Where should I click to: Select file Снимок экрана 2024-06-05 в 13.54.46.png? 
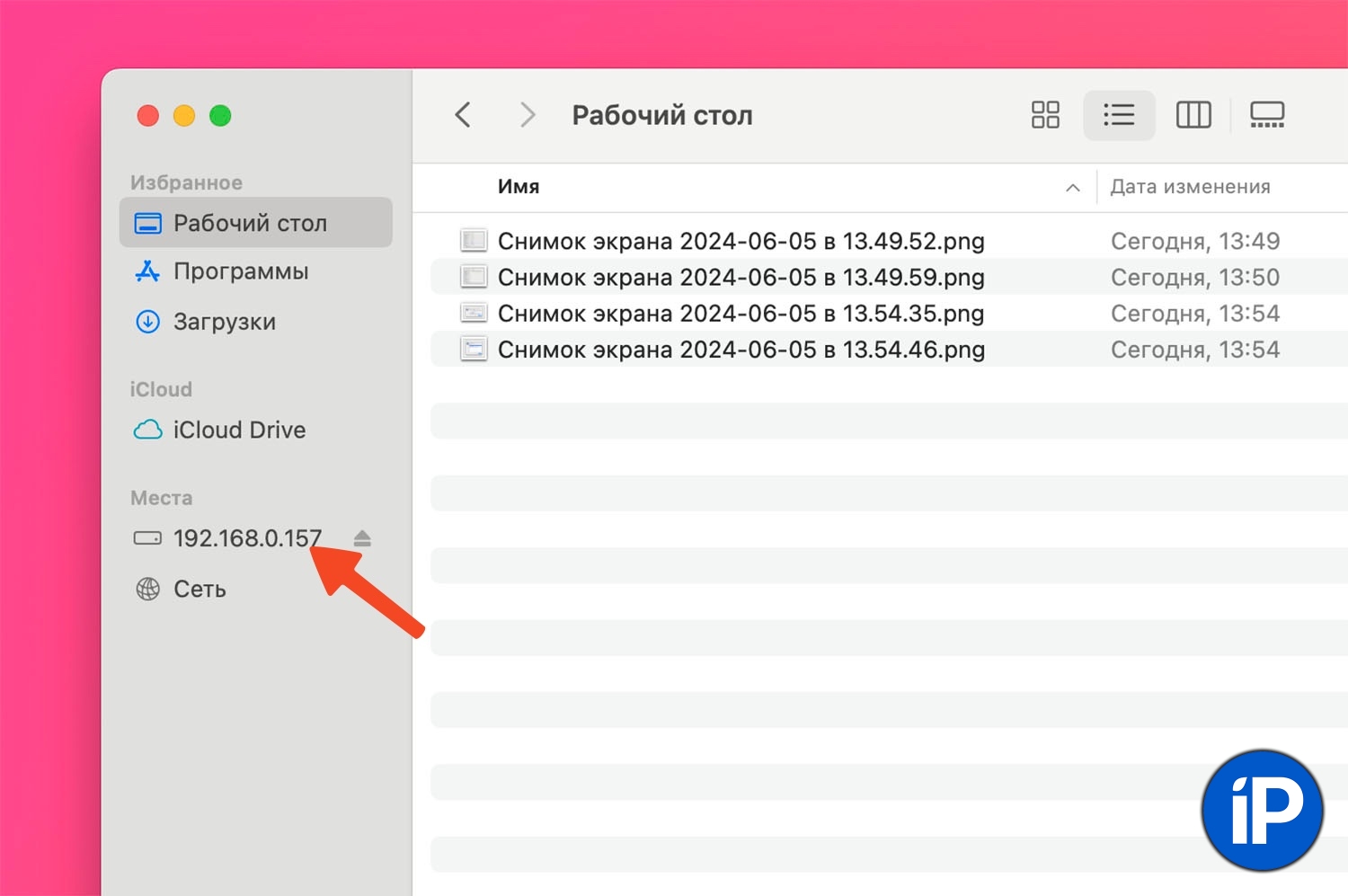741,349
